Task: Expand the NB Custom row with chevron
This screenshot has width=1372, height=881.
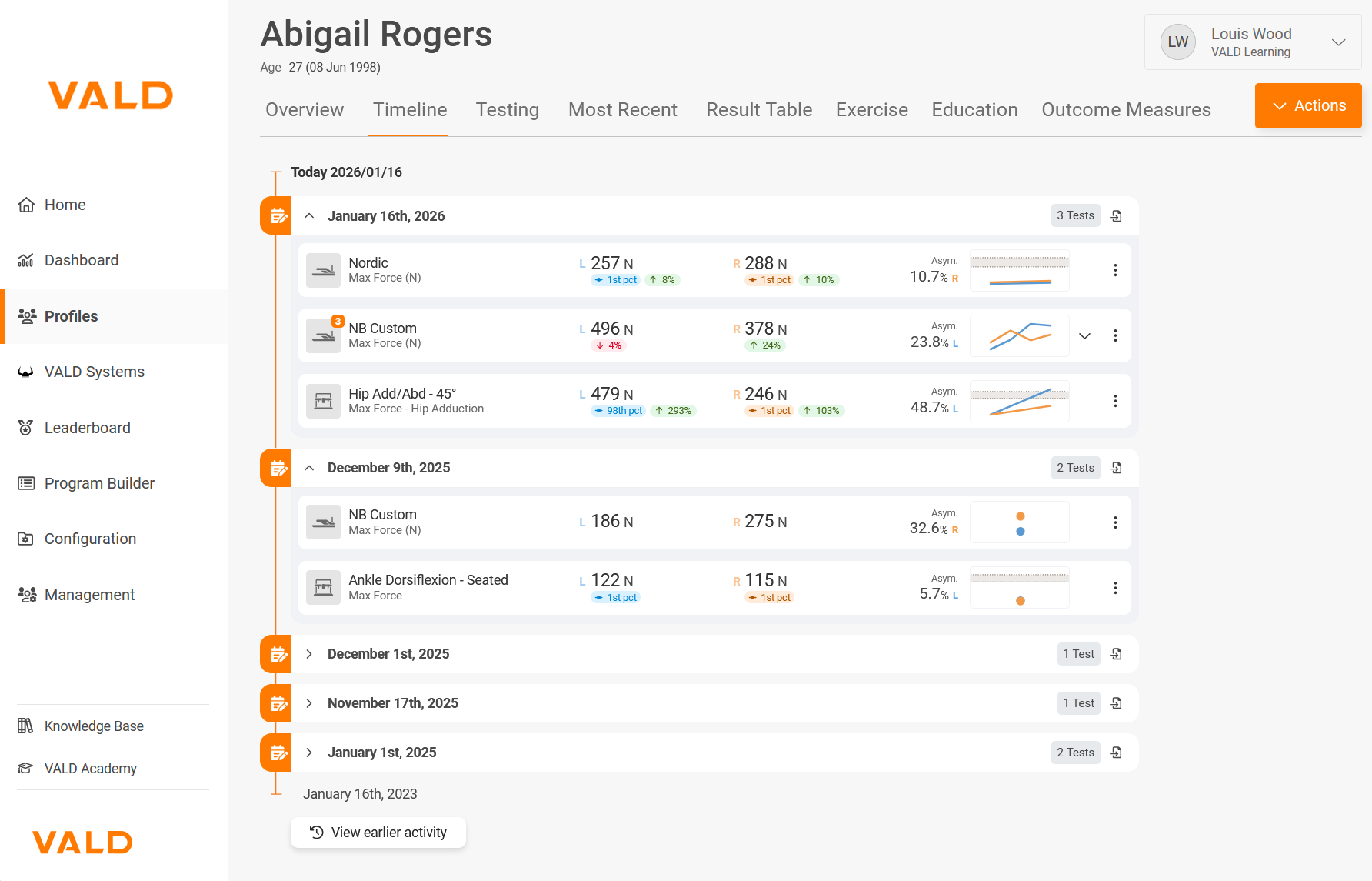Action: (1084, 335)
